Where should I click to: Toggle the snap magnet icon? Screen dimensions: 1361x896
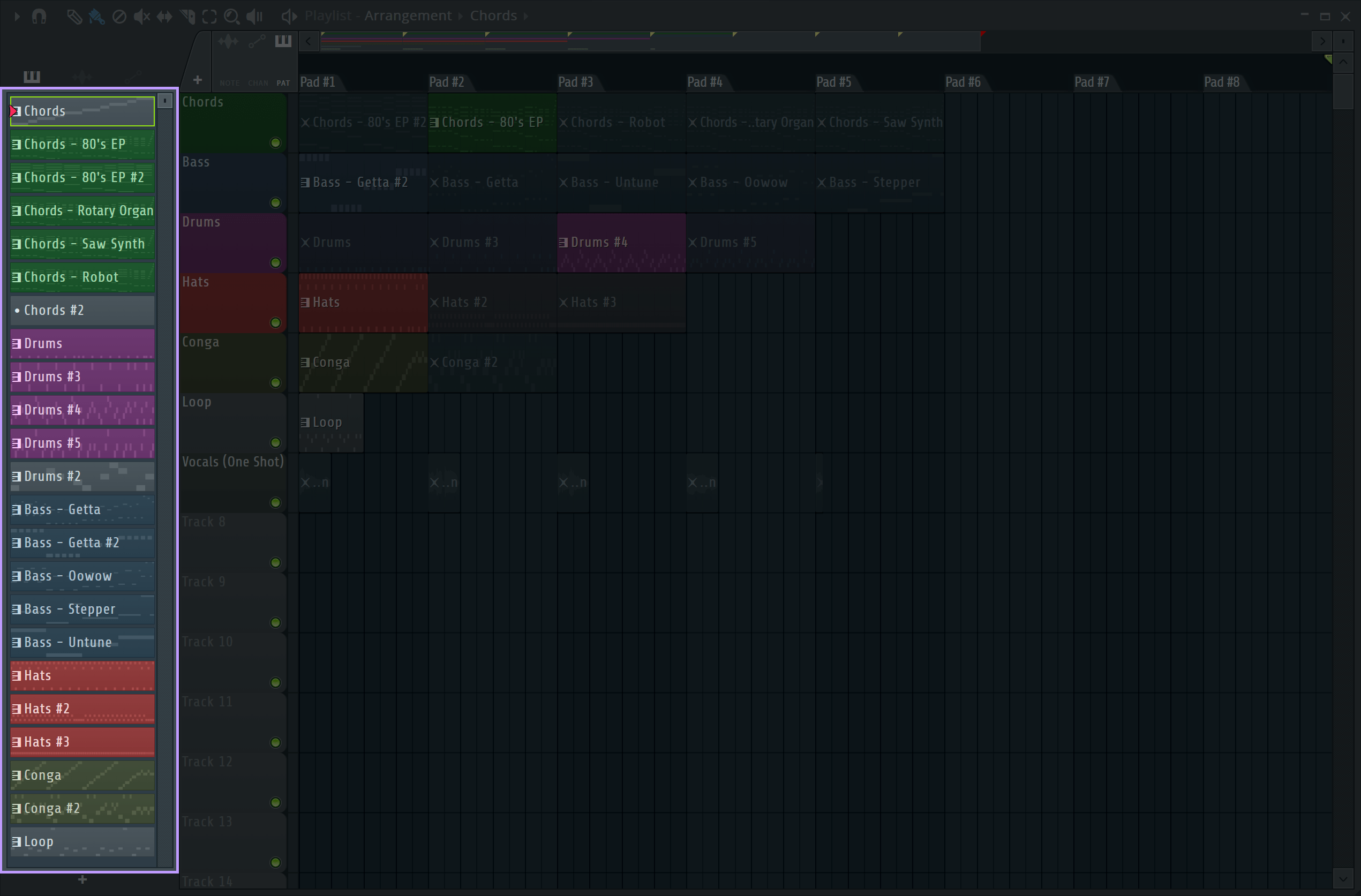tap(39, 17)
